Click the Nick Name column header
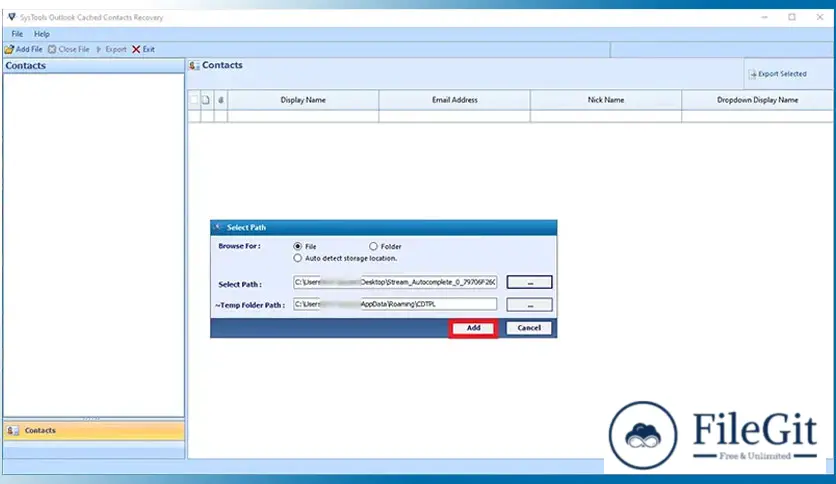Image resolution: width=836 pixels, height=484 pixels. [x=606, y=100]
